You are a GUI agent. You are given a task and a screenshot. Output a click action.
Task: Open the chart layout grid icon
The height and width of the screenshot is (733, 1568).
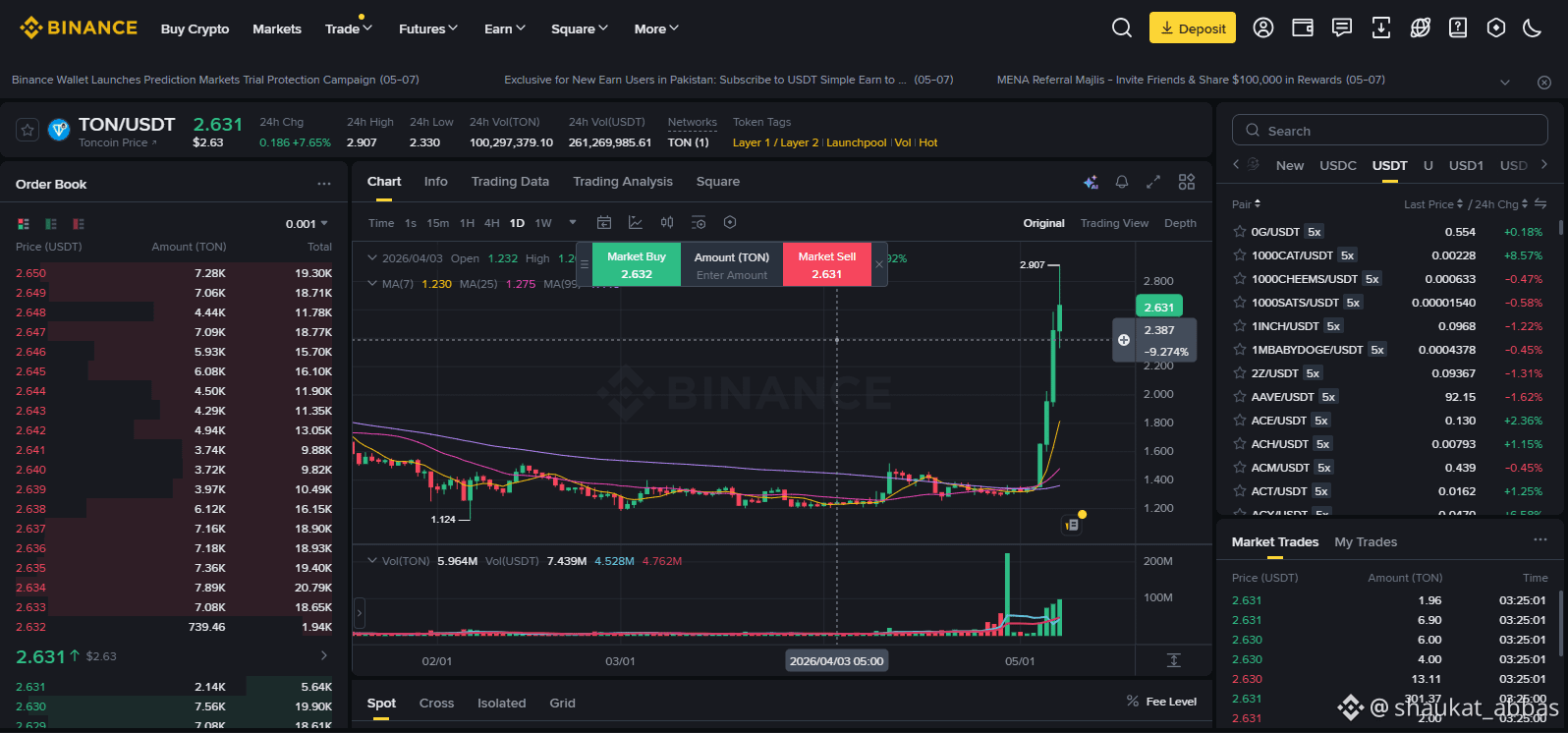coord(1187,182)
